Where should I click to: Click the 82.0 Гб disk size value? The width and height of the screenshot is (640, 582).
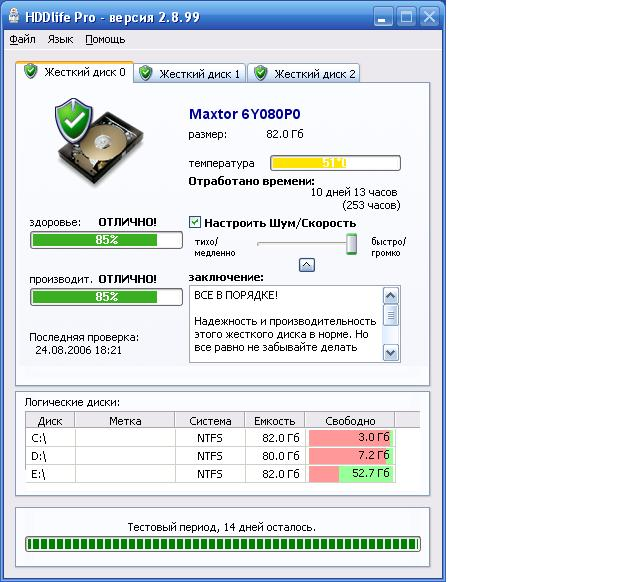tap(284, 134)
